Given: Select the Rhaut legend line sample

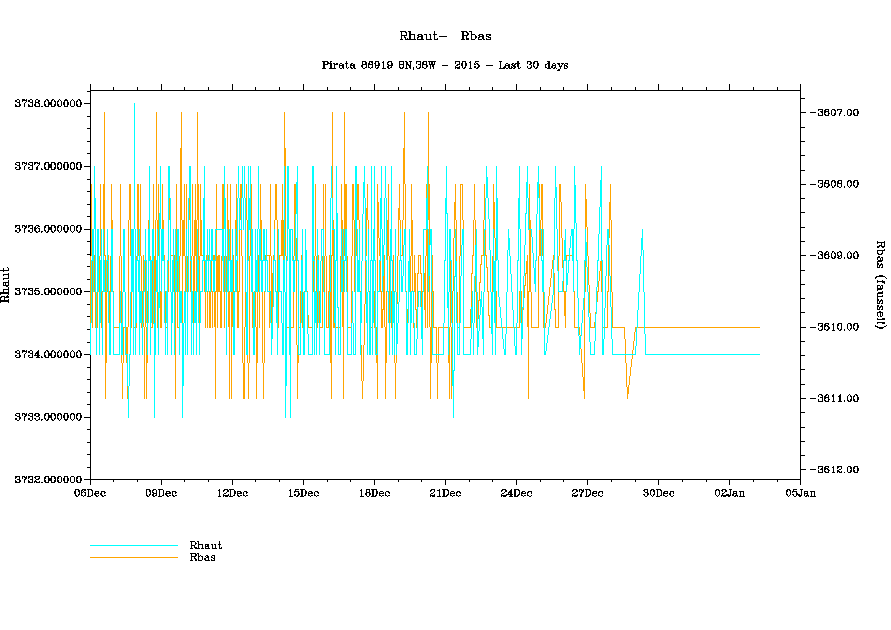Looking at the screenshot, I should click(x=133, y=546).
